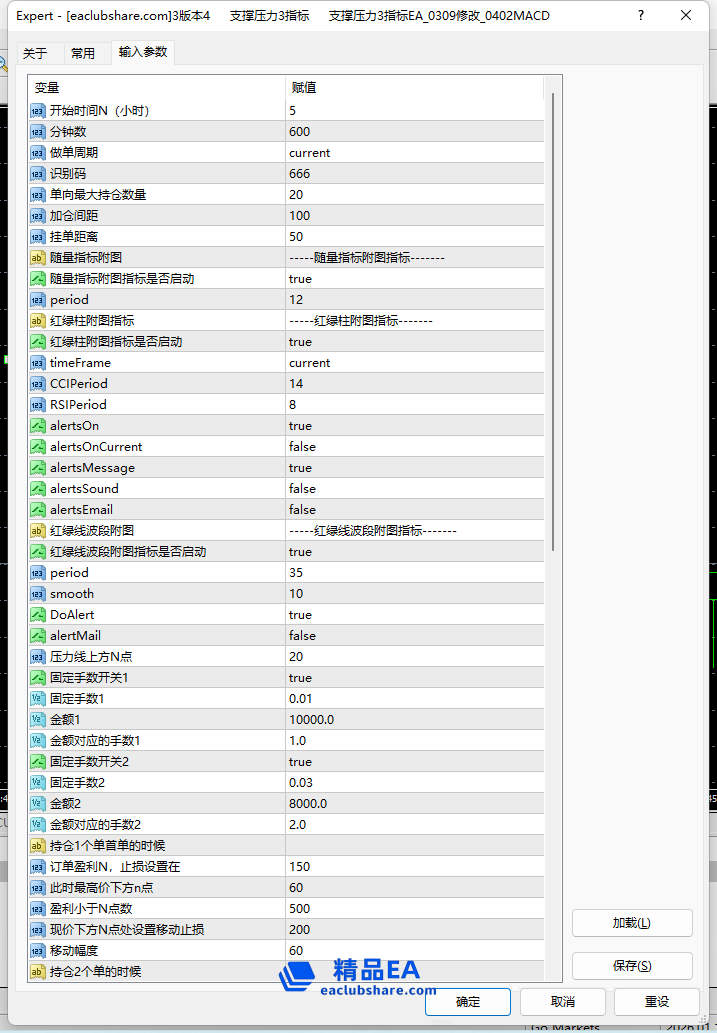Select the 压力线上方N点 row label
717x1033 pixels.
tap(91, 657)
